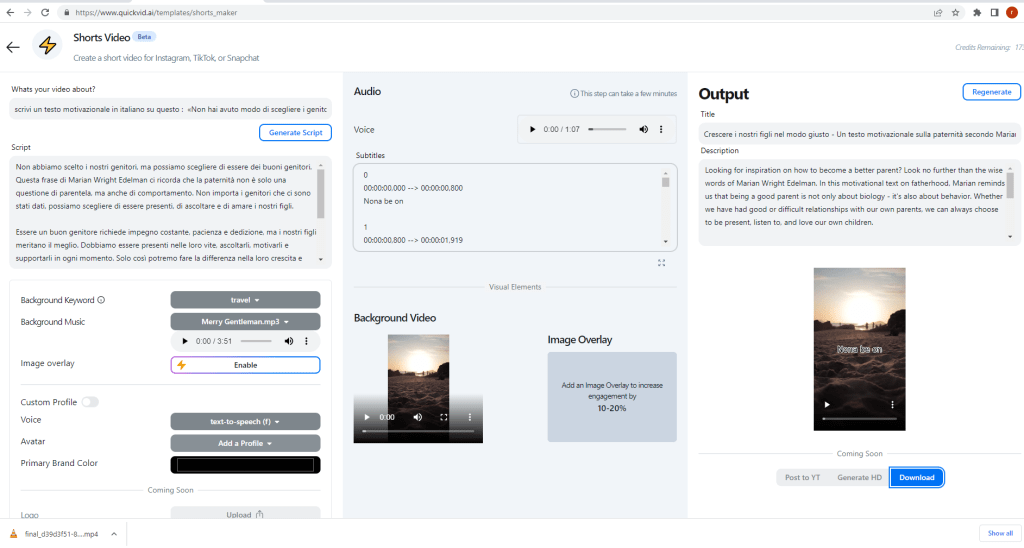The width and height of the screenshot is (1024, 548).
Task: Click the info icon next to Background Keyword
Action: (101, 300)
